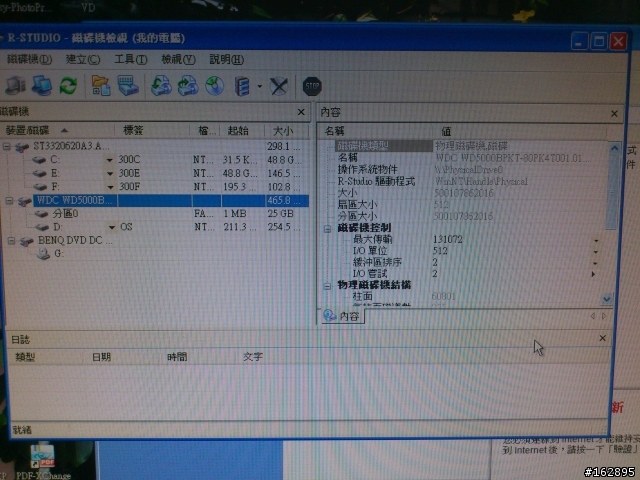This screenshot has height=480, width=640.
Task: Click the RAID server stack toolbar icon
Action: pos(242,86)
